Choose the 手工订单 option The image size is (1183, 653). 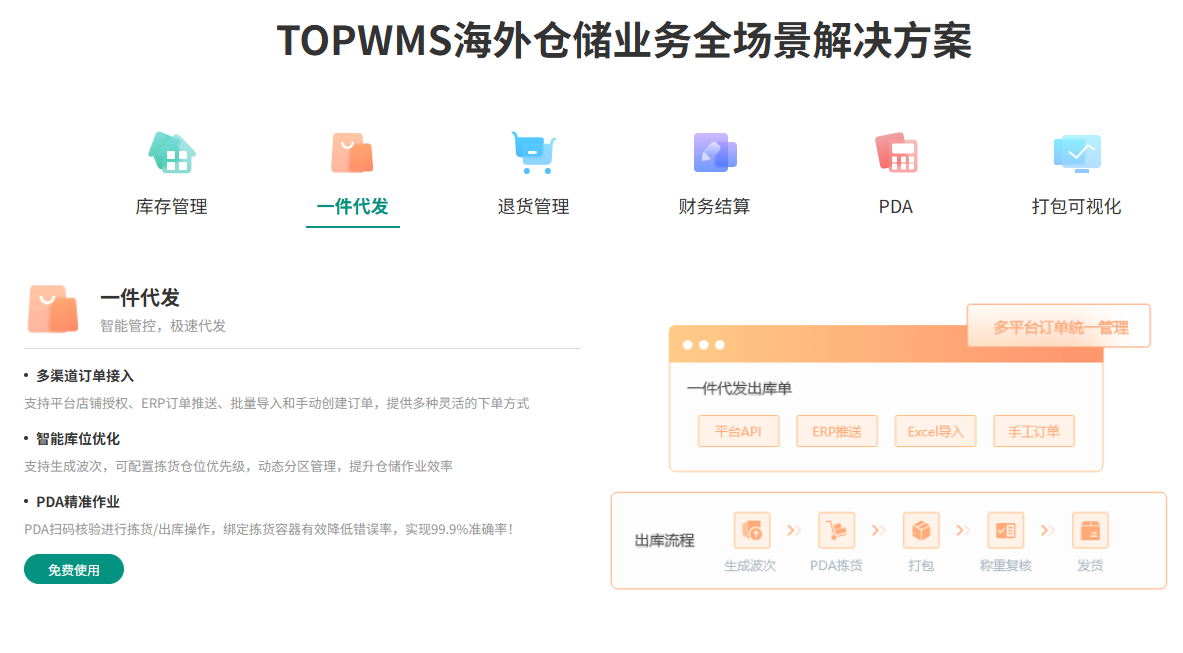(1033, 432)
